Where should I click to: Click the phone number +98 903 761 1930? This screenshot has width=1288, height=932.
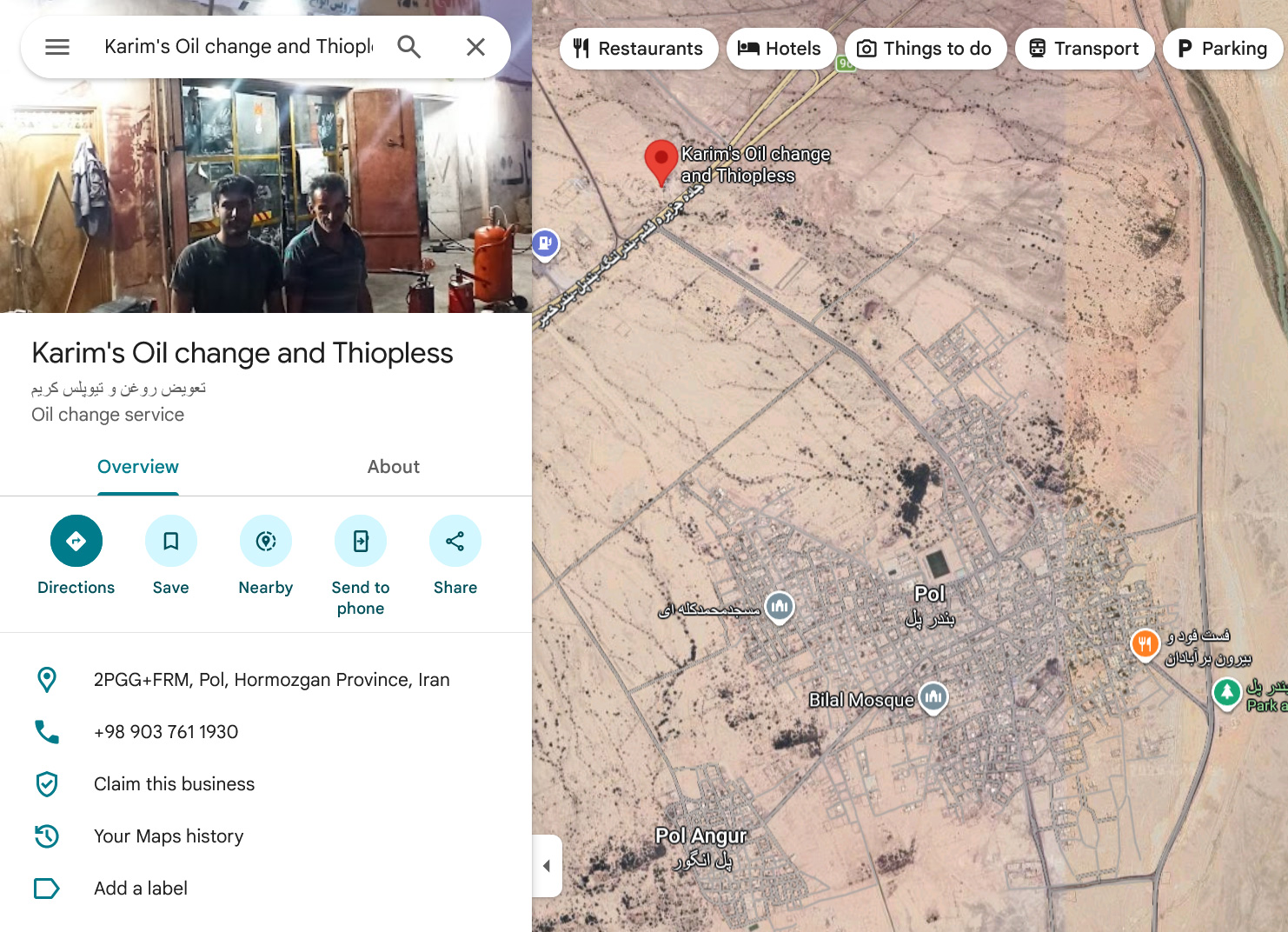[x=166, y=732]
